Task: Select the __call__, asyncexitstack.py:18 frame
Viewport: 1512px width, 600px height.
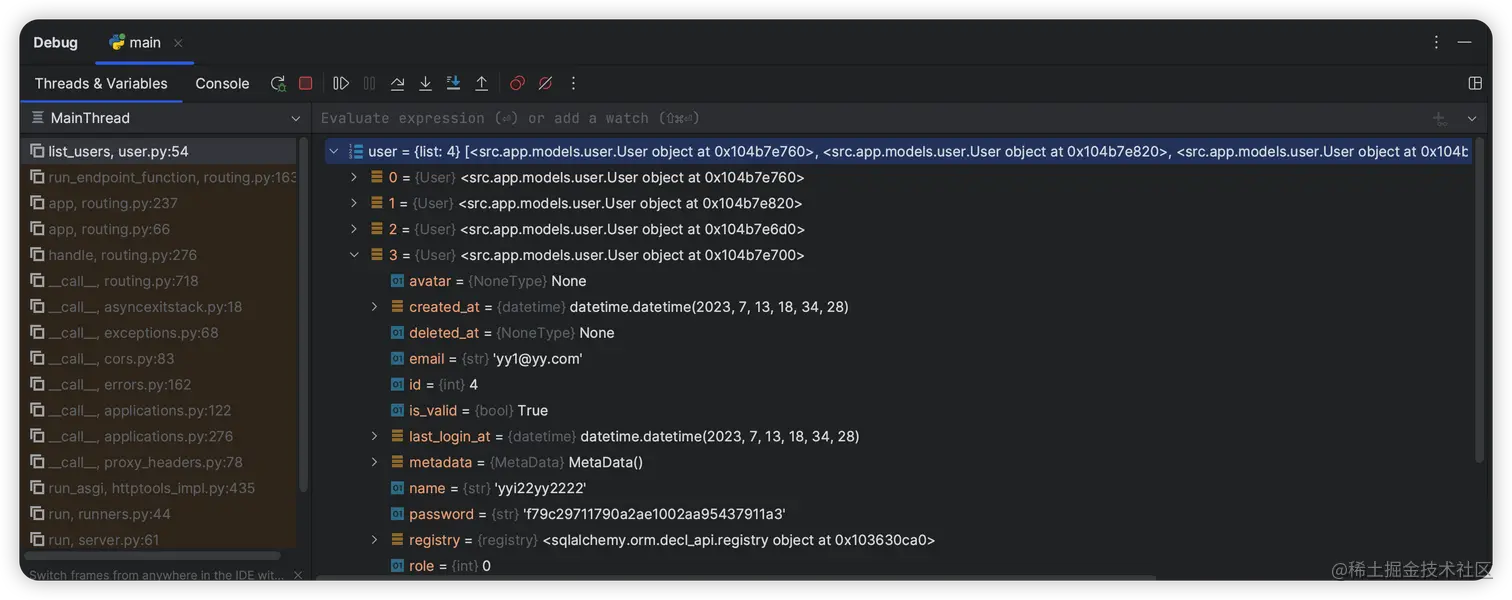Action: [x=160, y=308]
